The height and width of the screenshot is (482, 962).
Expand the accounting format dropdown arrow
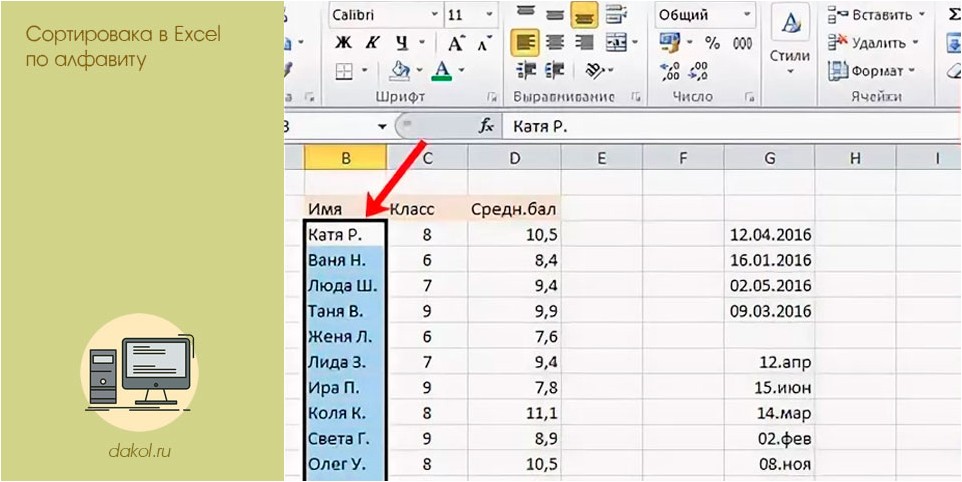tap(690, 43)
